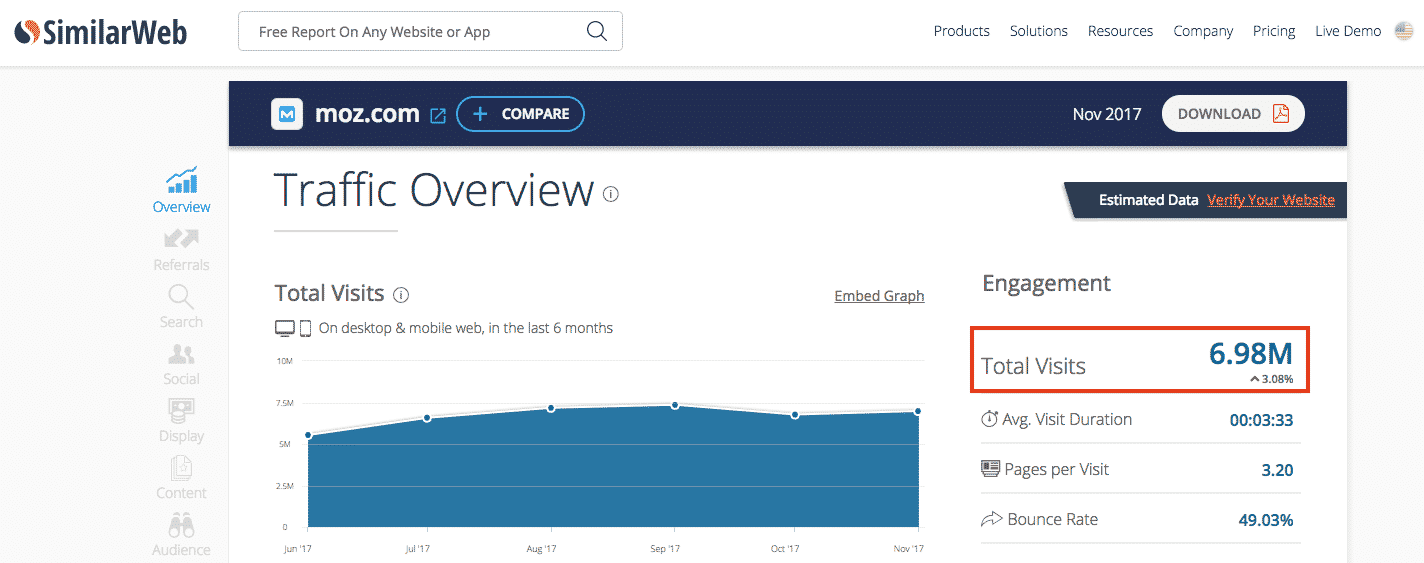Open the Live Demo link
Image resolution: width=1424 pixels, height=563 pixels.
1348,31
